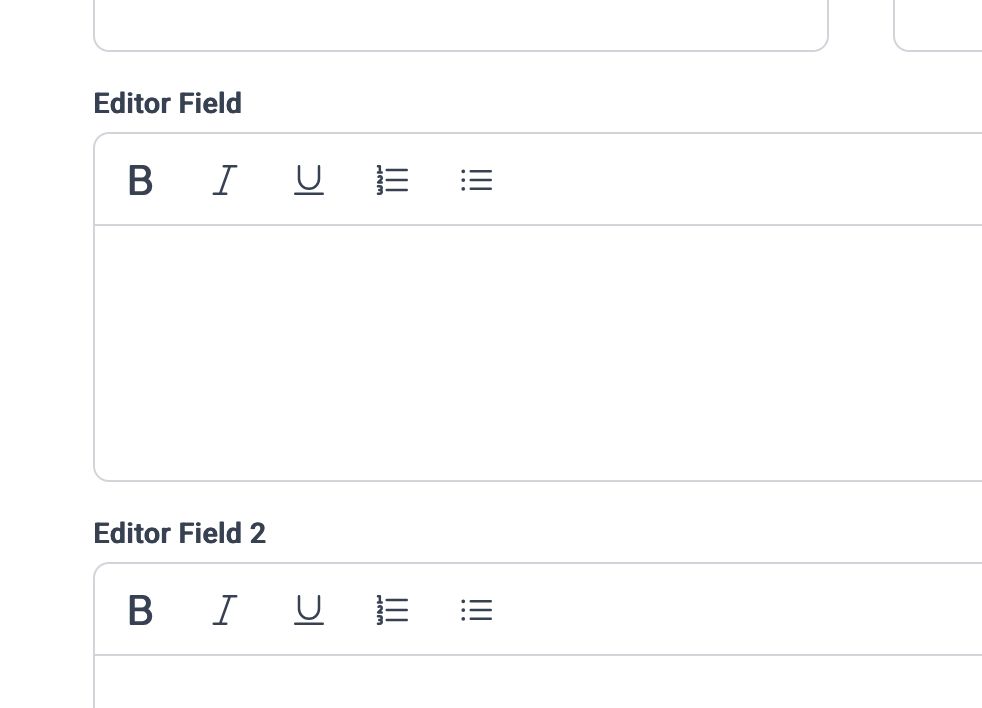Focus the Editor Field 2 text area
This screenshot has height=708, width=982.
[x=538, y=682]
